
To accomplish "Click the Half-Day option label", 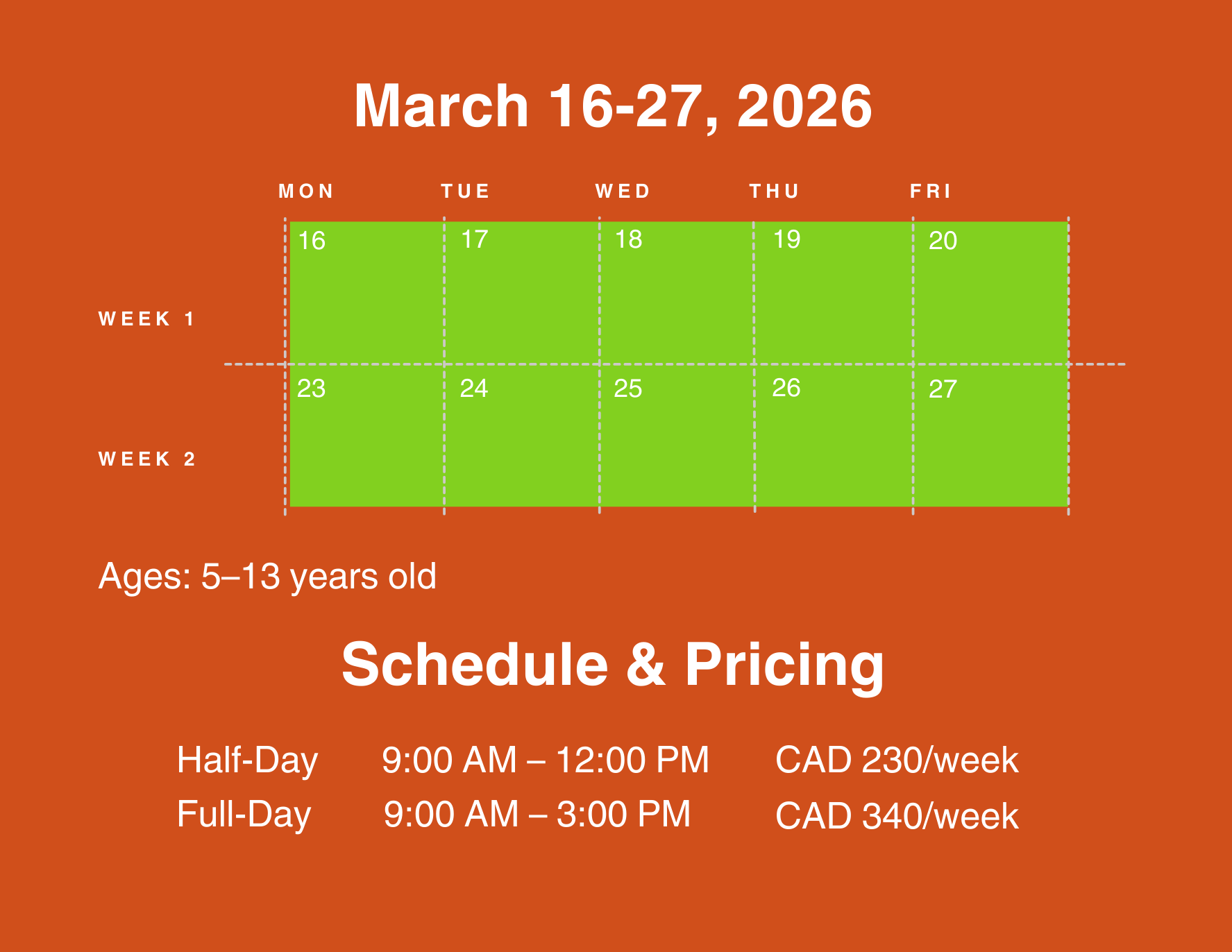I will [x=247, y=760].
